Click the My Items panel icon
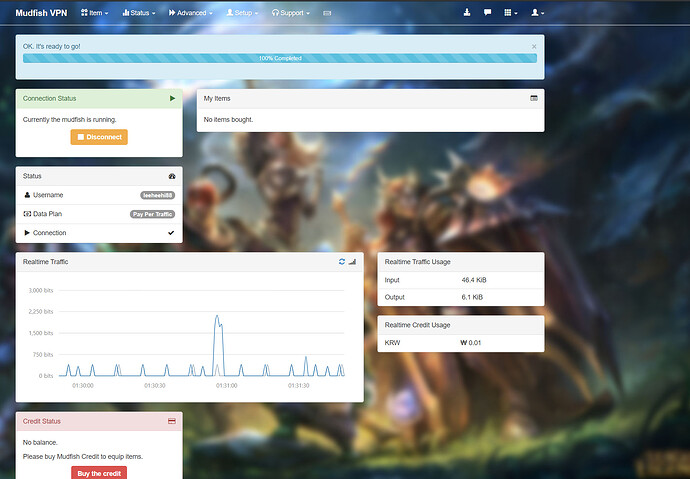 pos(534,98)
